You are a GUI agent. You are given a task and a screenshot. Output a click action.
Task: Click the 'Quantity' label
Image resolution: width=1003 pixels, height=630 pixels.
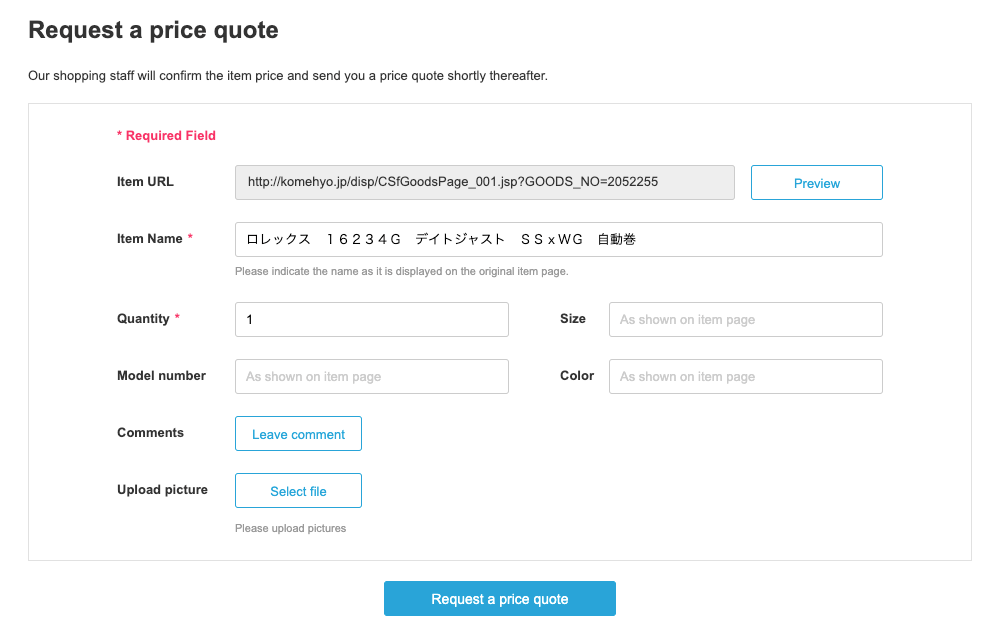click(x=143, y=319)
